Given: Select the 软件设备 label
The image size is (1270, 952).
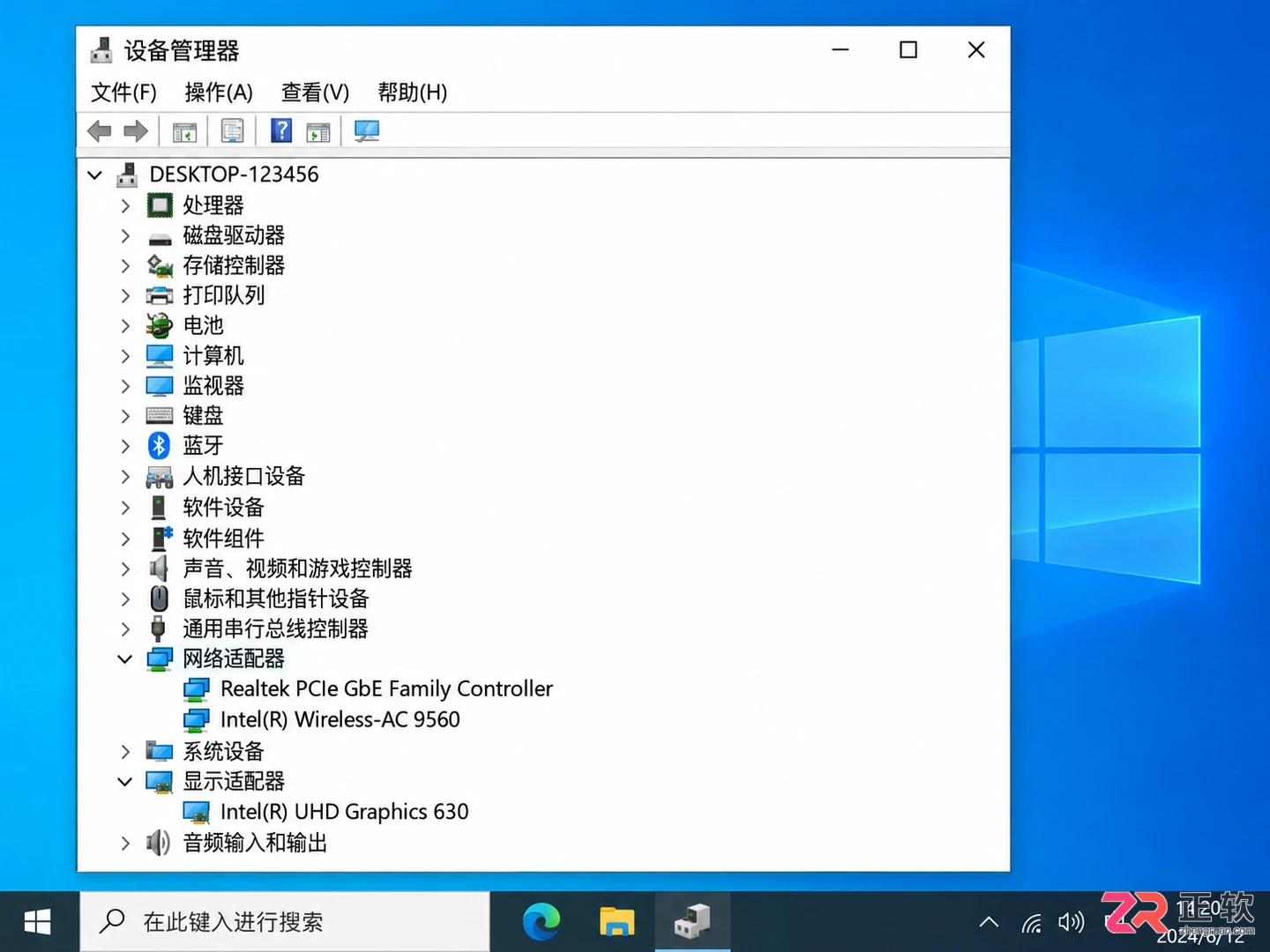Looking at the screenshot, I should tap(223, 508).
